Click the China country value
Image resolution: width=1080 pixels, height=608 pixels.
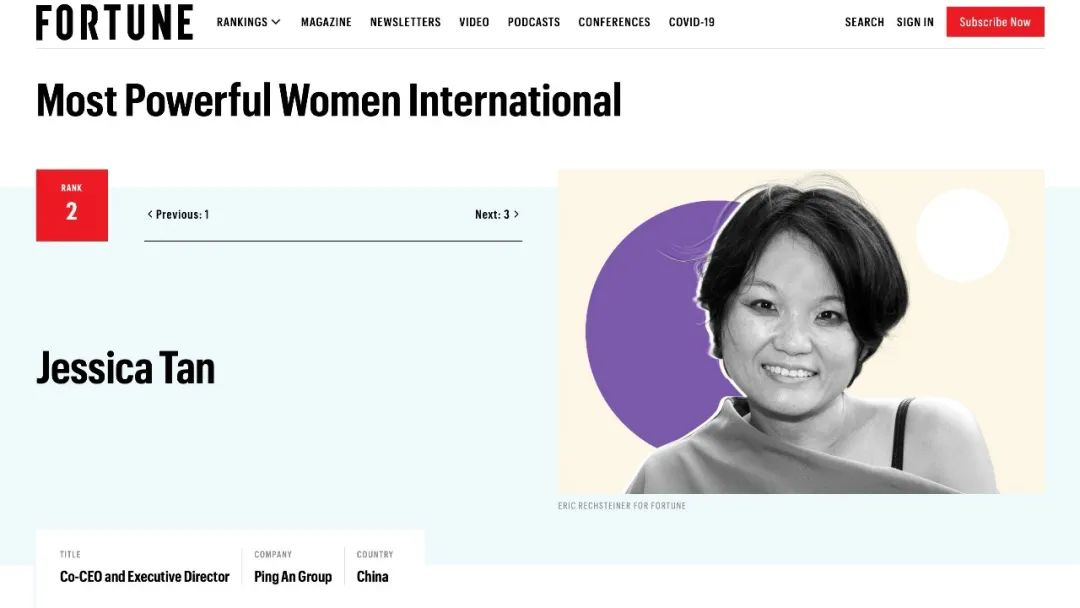(x=373, y=576)
